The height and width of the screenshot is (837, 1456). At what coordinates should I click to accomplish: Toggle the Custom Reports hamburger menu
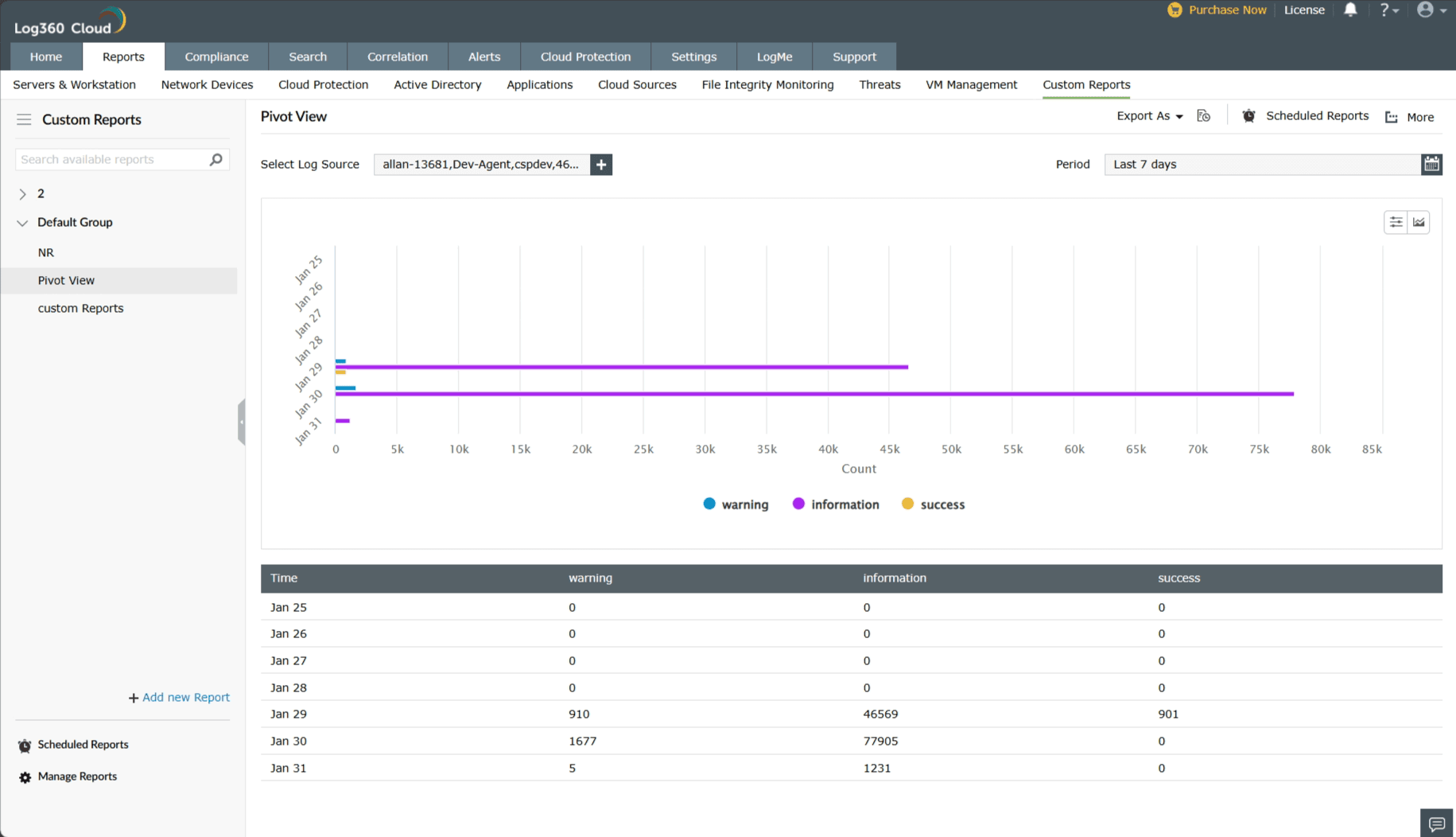click(24, 119)
